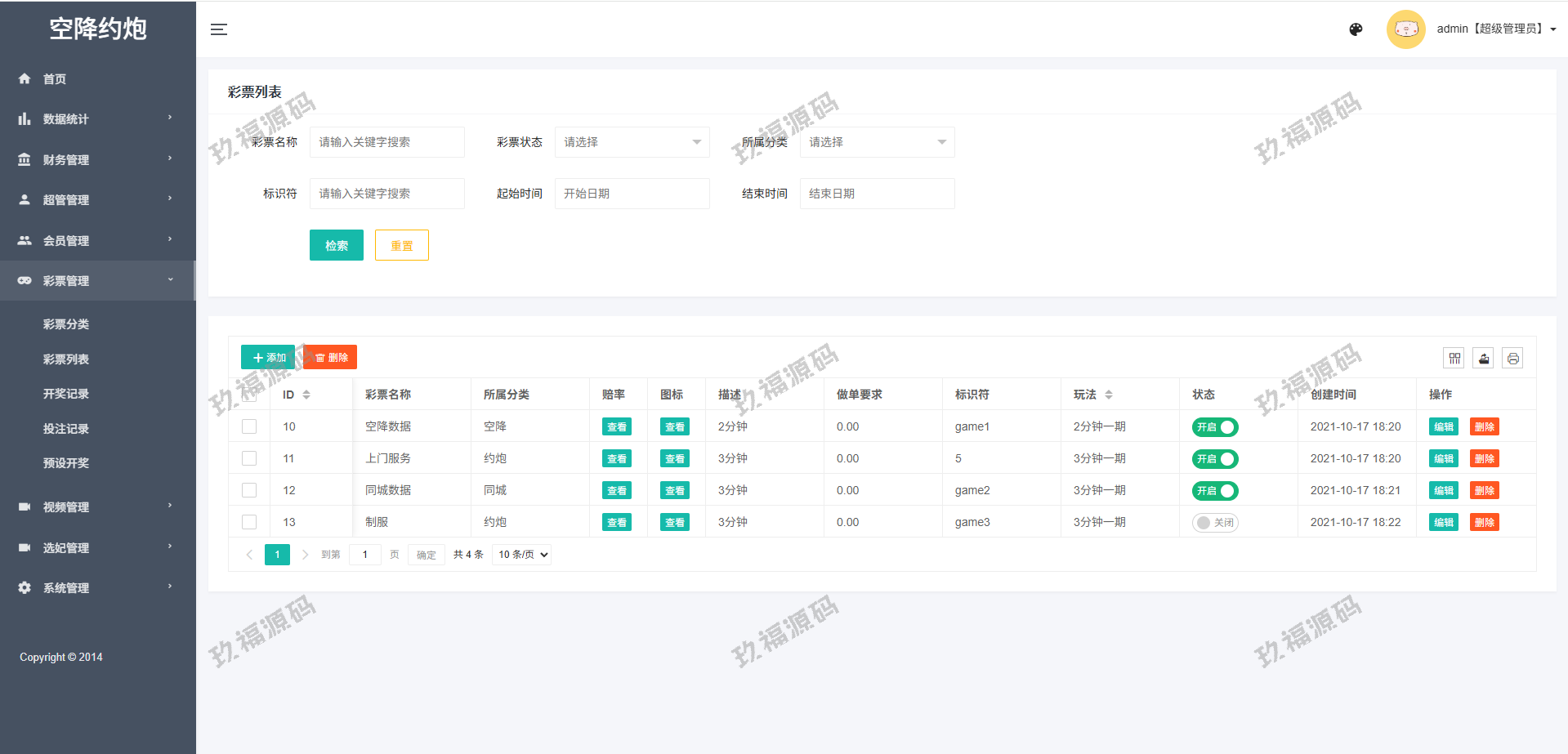The height and width of the screenshot is (754, 1568).
Task: Open the 所属分类 dropdown
Action: click(877, 142)
